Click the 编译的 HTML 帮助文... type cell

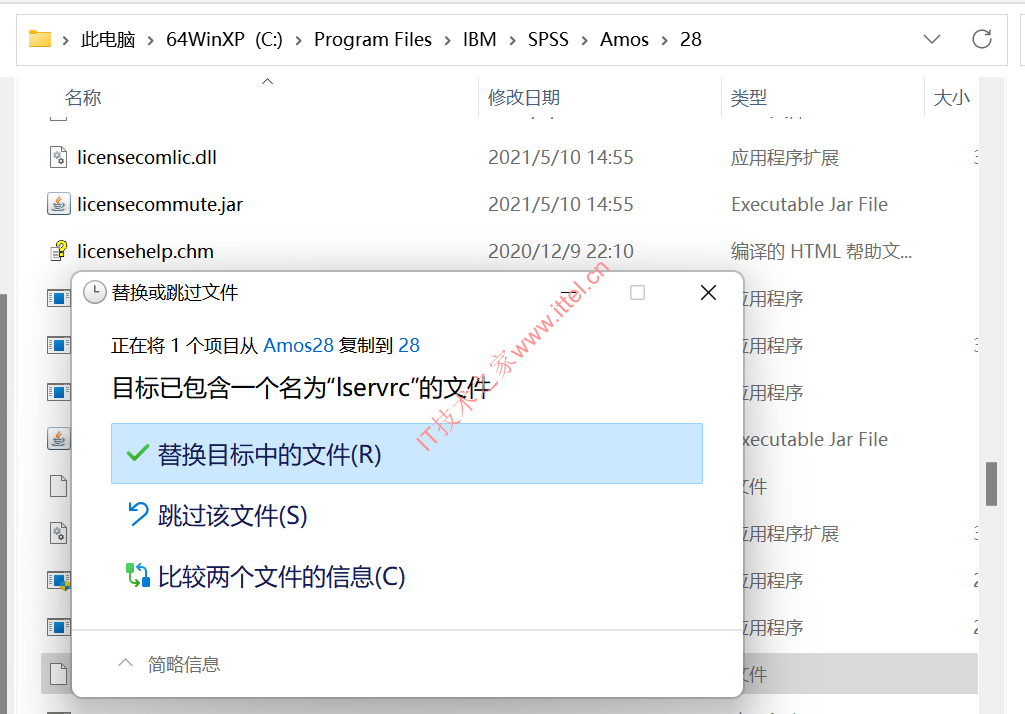coord(821,252)
